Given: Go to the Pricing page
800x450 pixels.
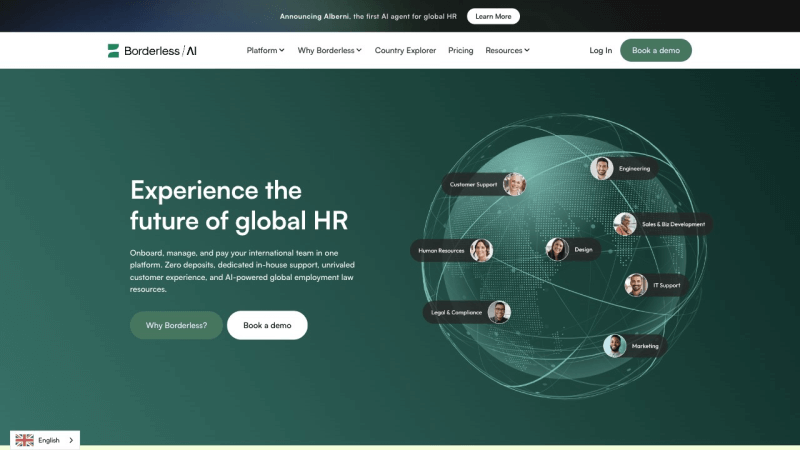Looking at the screenshot, I should click(461, 50).
